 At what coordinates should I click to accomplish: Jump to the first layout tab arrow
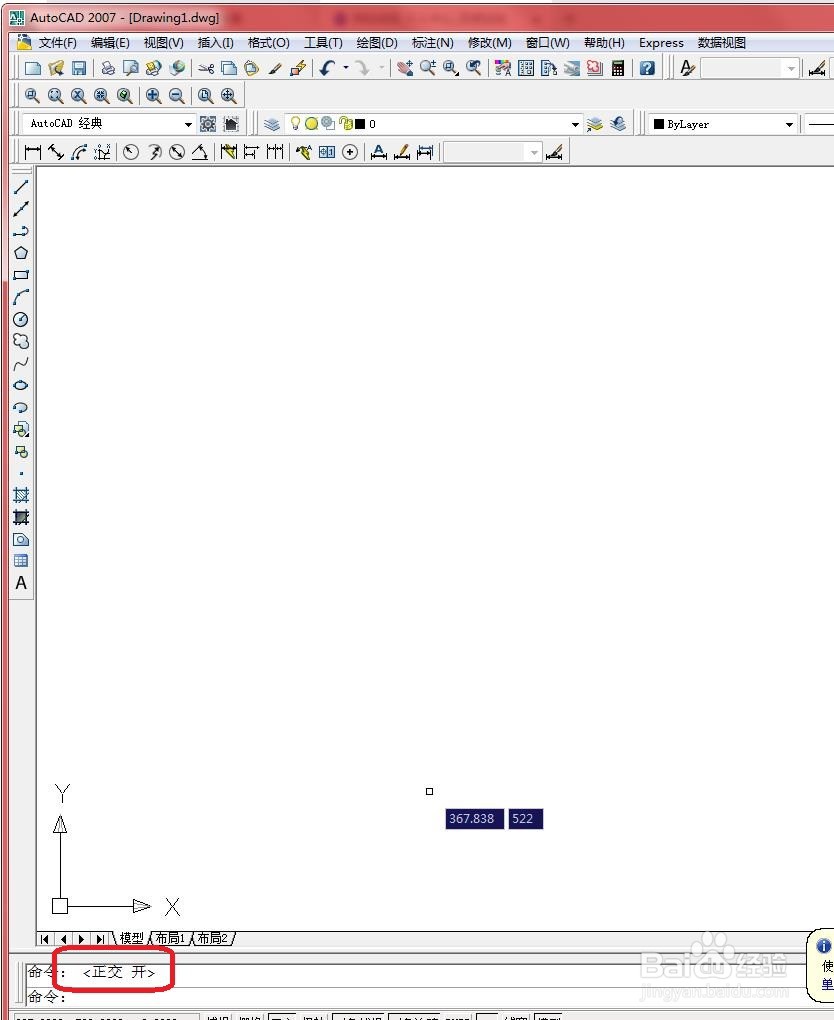coord(45,939)
